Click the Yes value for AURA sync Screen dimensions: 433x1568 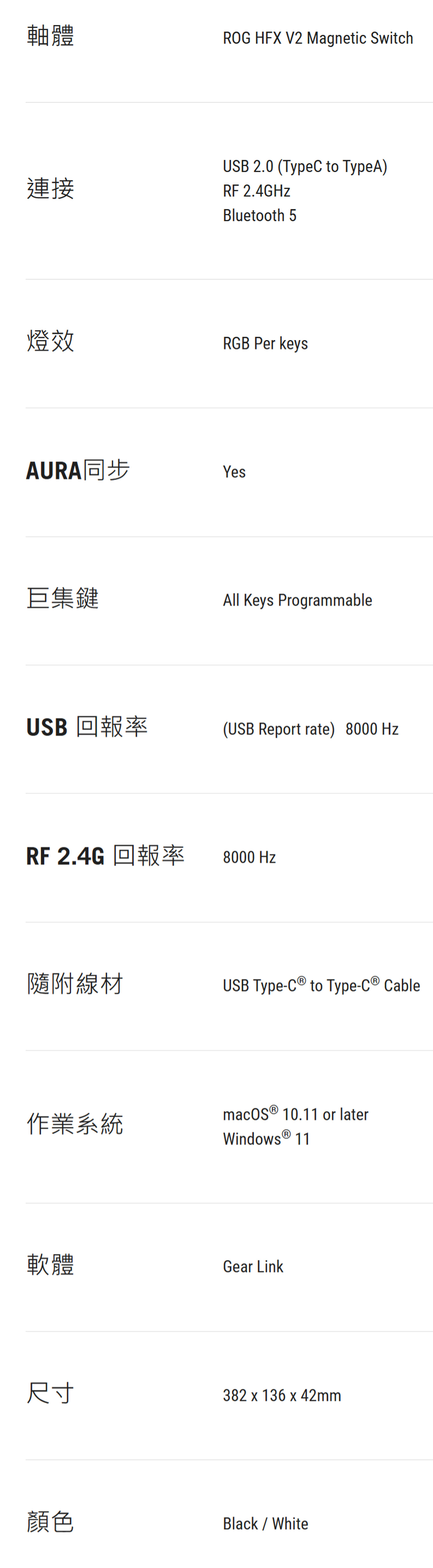click(234, 472)
